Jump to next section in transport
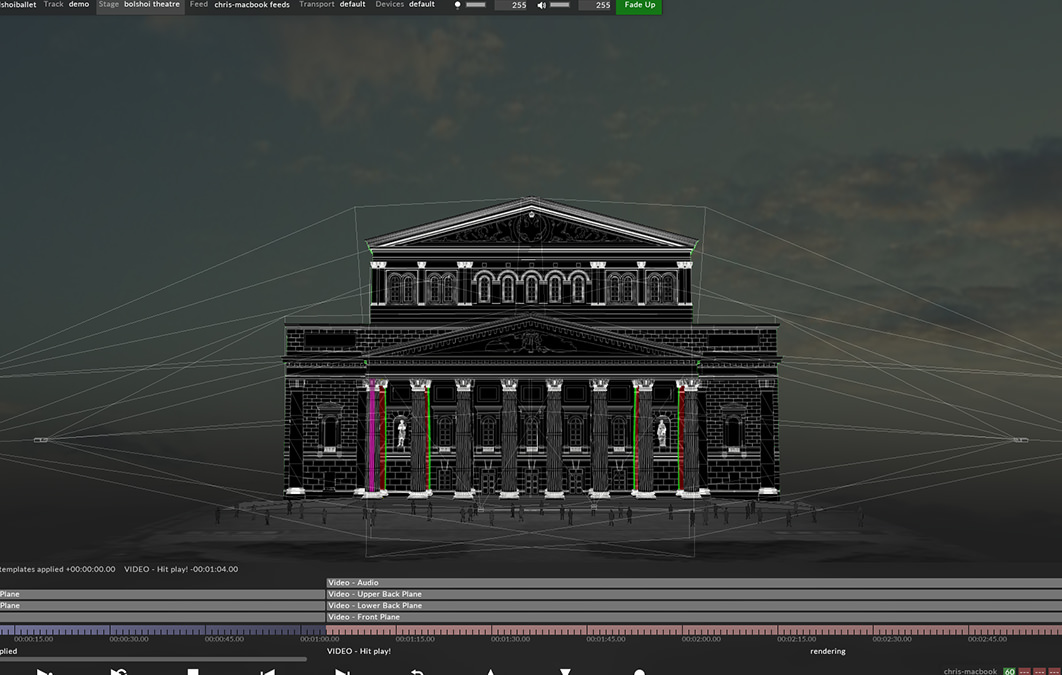The image size is (1062, 675). click(x=342, y=672)
